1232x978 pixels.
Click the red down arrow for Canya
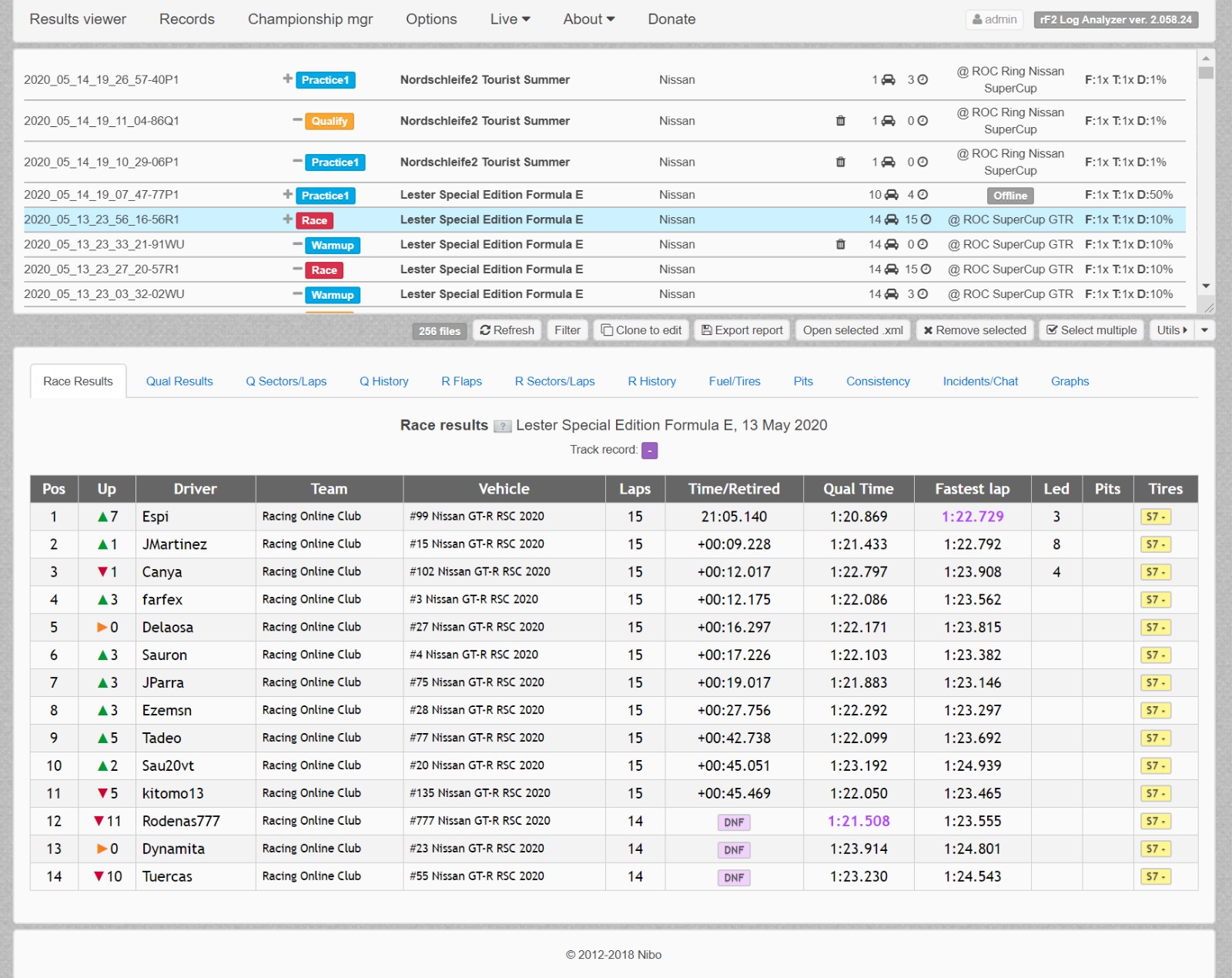pyautogui.click(x=102, y=572)
